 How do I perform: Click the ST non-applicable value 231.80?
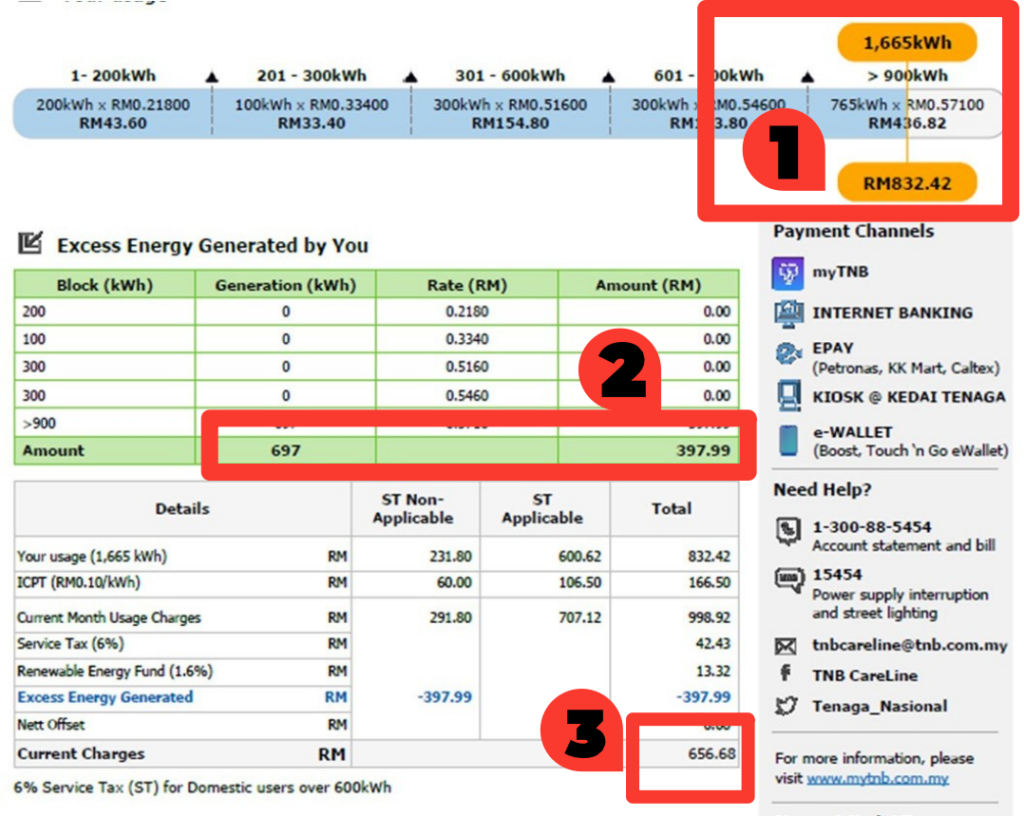pyautogui.click(x=450, y=556)
